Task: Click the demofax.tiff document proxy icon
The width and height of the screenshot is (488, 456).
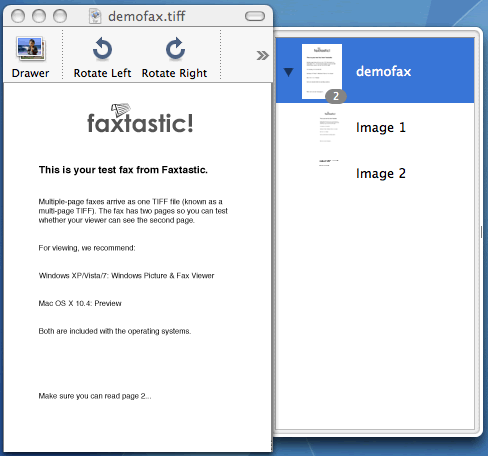Action: point(95,16)
